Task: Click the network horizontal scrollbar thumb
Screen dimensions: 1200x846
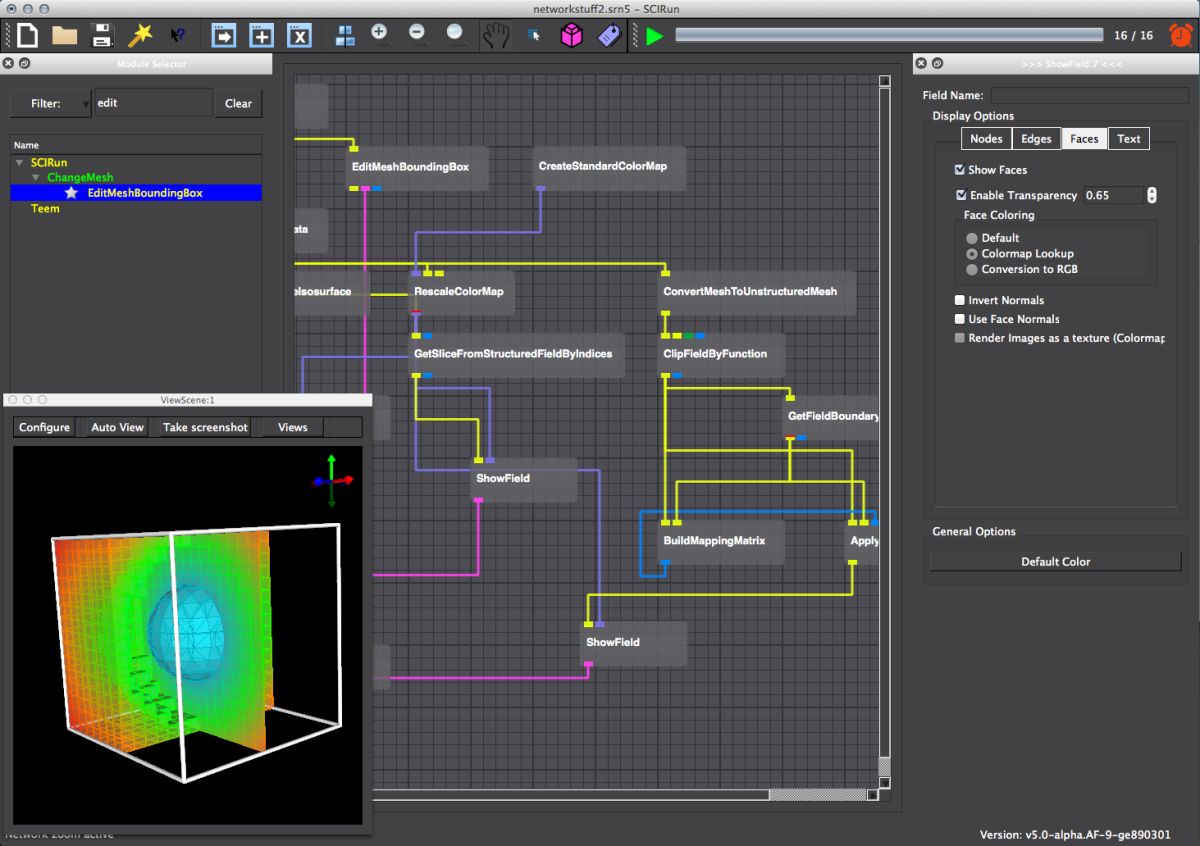Action: click(817, 795)
